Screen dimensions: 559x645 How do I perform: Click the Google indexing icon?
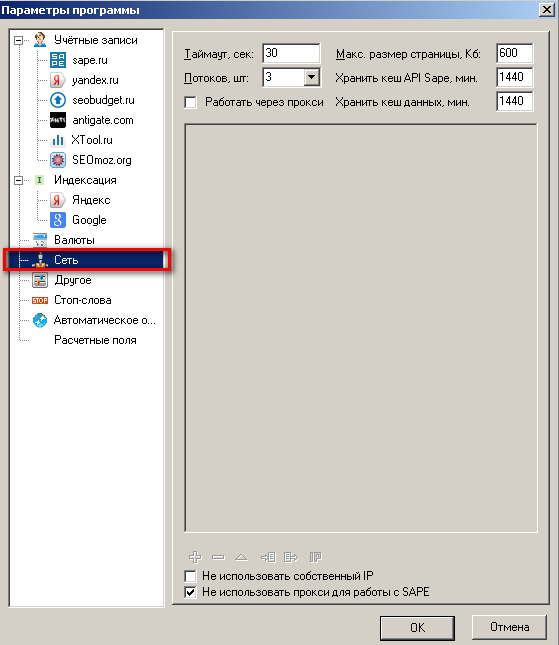tap(58, 220)
